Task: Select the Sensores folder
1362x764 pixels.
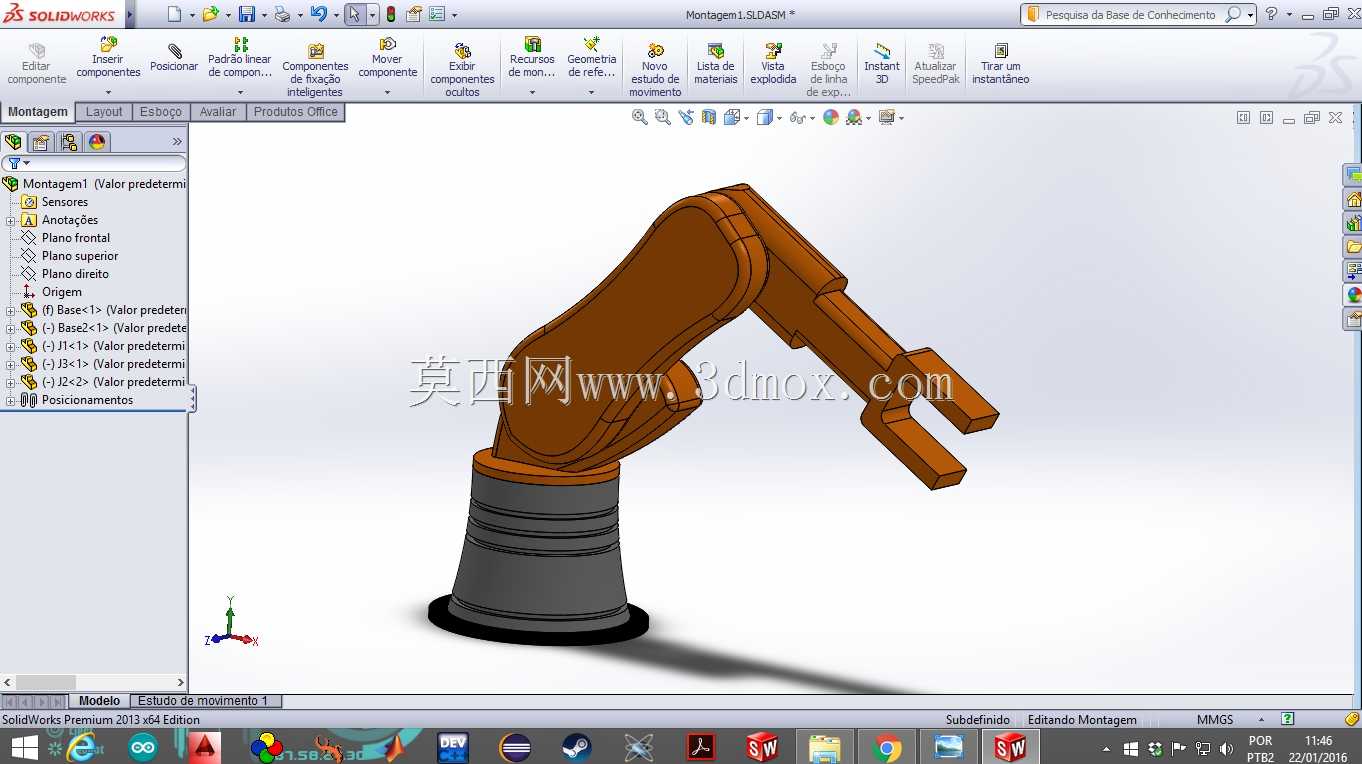Action: 65,202
